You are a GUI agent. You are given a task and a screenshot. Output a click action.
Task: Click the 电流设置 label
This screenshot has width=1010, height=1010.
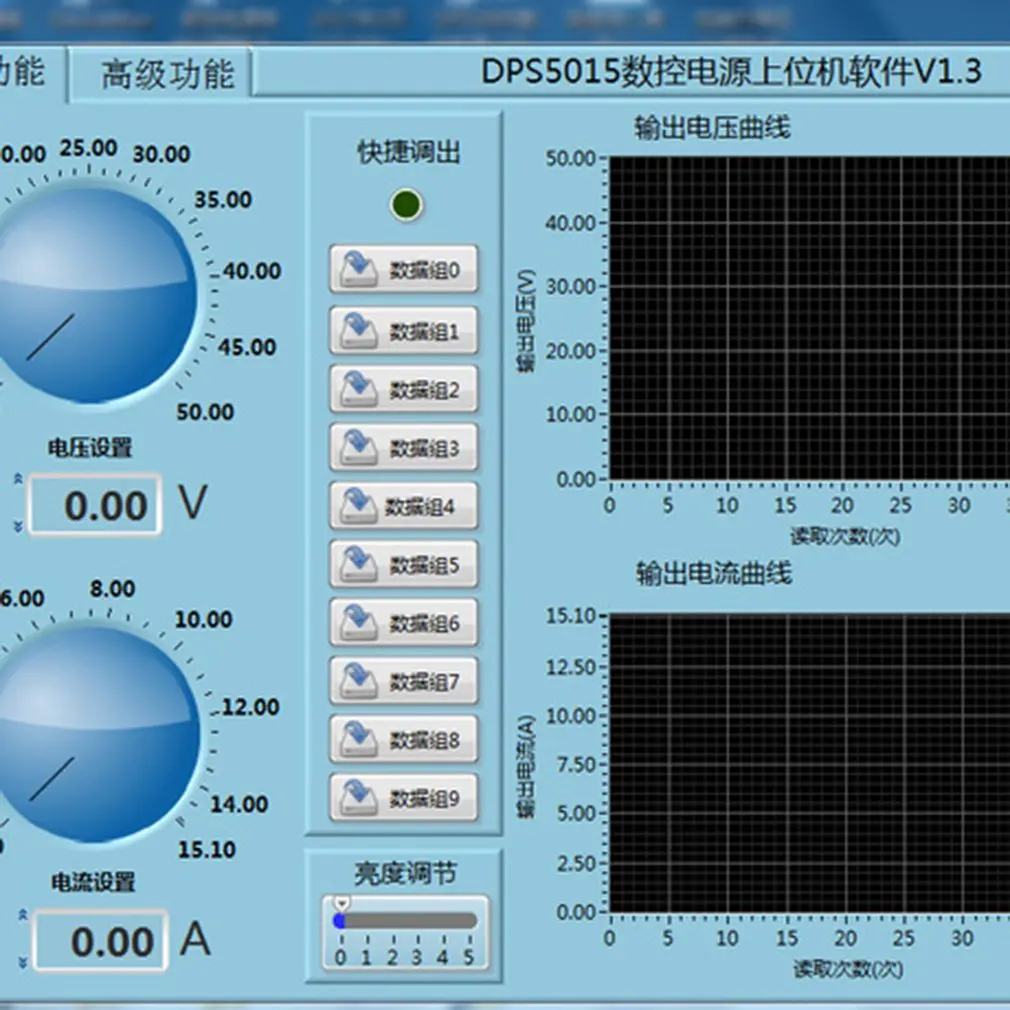coord(93,882)
